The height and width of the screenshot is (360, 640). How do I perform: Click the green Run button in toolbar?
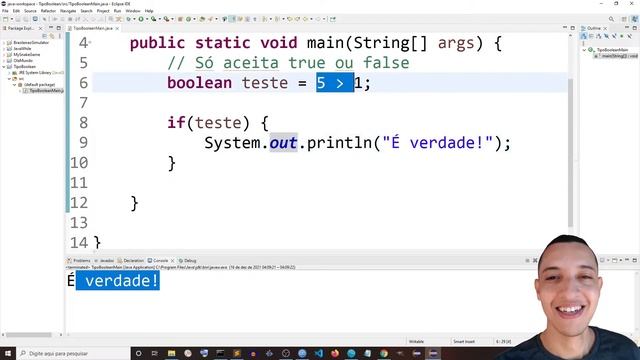coord(141,19)
